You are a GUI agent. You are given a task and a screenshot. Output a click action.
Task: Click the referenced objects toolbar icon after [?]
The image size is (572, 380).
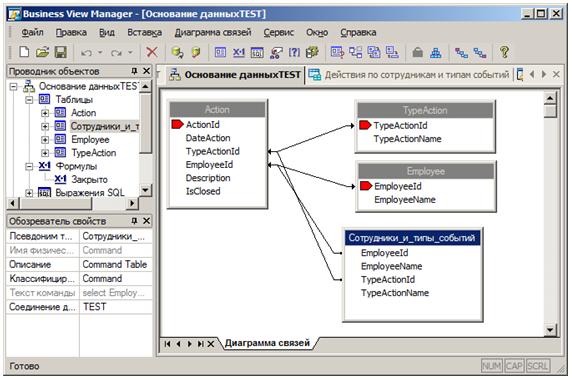pyautogui.click(x=312, y=52)
